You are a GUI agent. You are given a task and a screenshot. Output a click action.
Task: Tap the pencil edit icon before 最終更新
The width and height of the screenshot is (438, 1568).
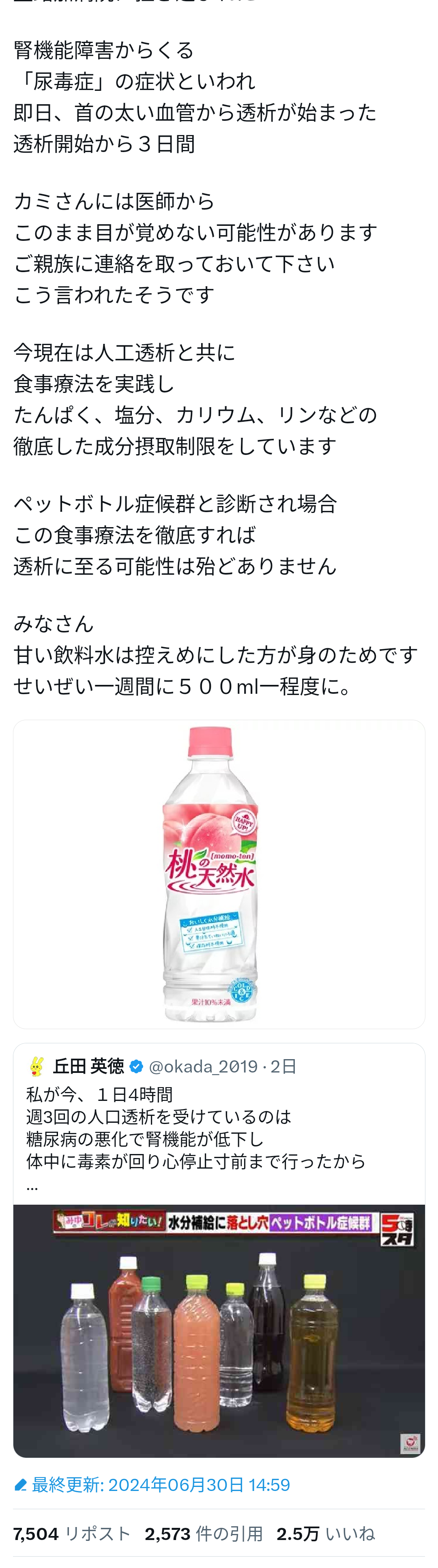pyautogui.click(x=20, y=1485)
